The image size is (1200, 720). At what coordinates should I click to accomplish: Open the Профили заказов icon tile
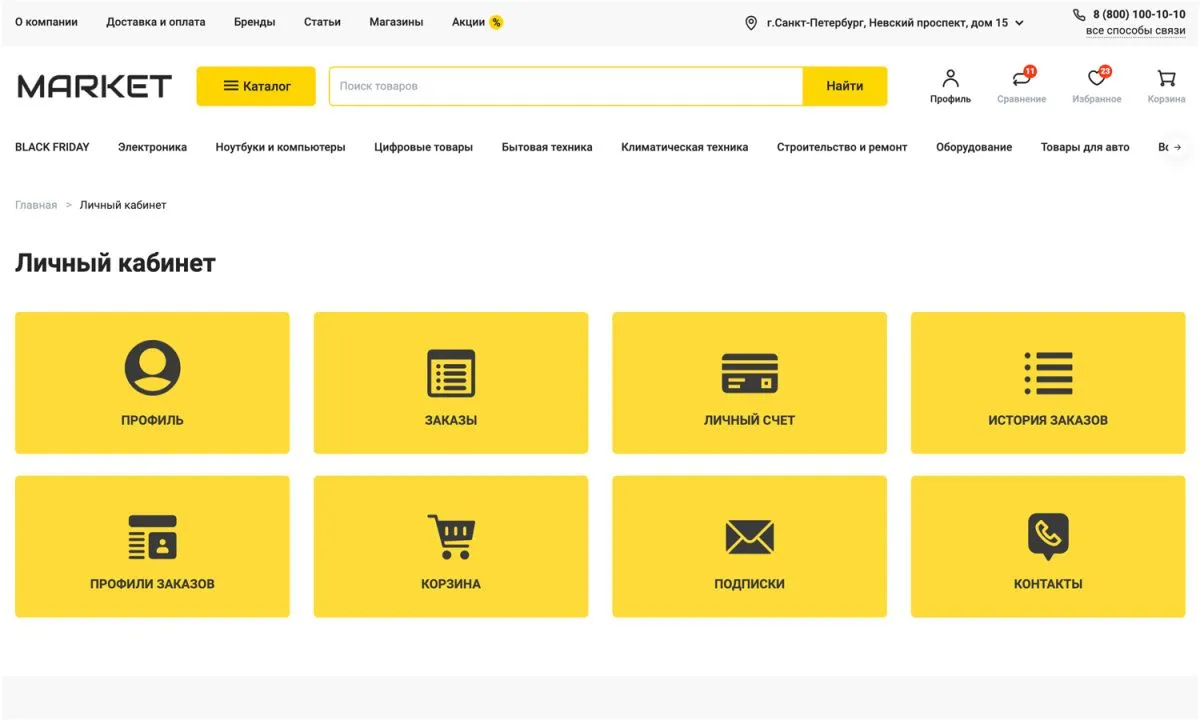click(x=152, y=538)
